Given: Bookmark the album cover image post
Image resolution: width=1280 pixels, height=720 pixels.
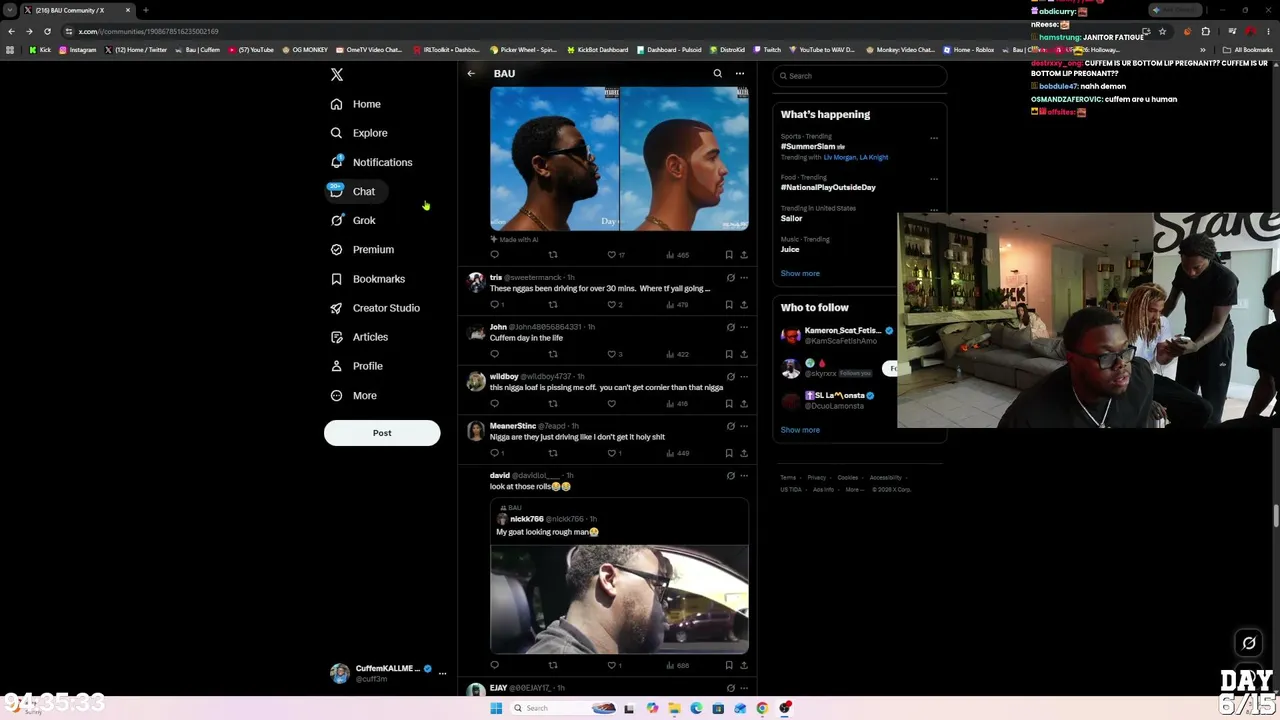Looking at the screenshot, I should [x=729, y=255].
